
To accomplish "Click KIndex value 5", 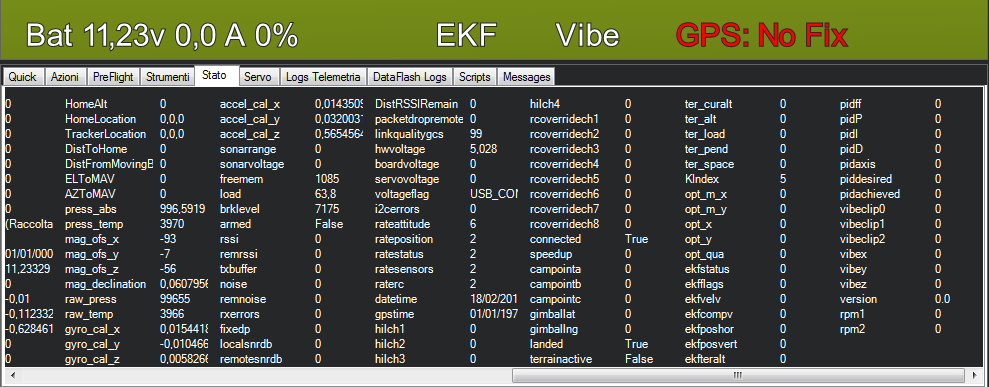I will [783, 179].
